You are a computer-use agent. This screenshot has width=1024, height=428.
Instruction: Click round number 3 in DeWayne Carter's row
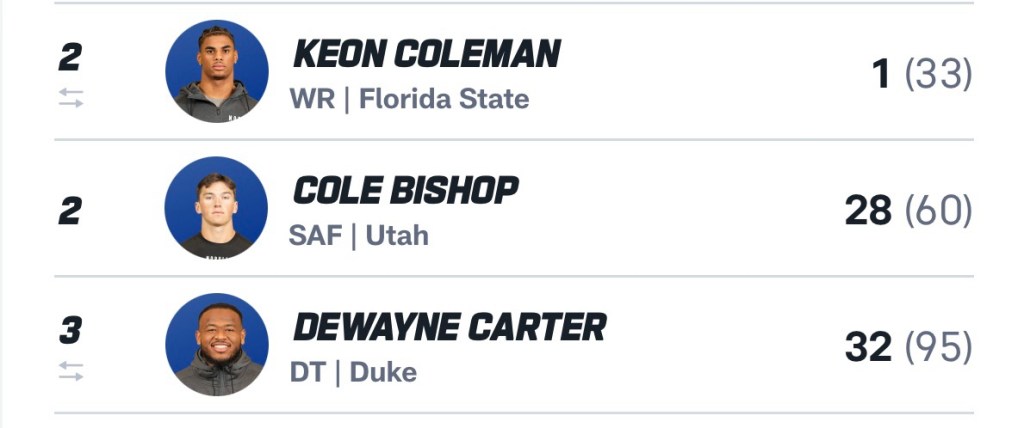click(69, 330)
